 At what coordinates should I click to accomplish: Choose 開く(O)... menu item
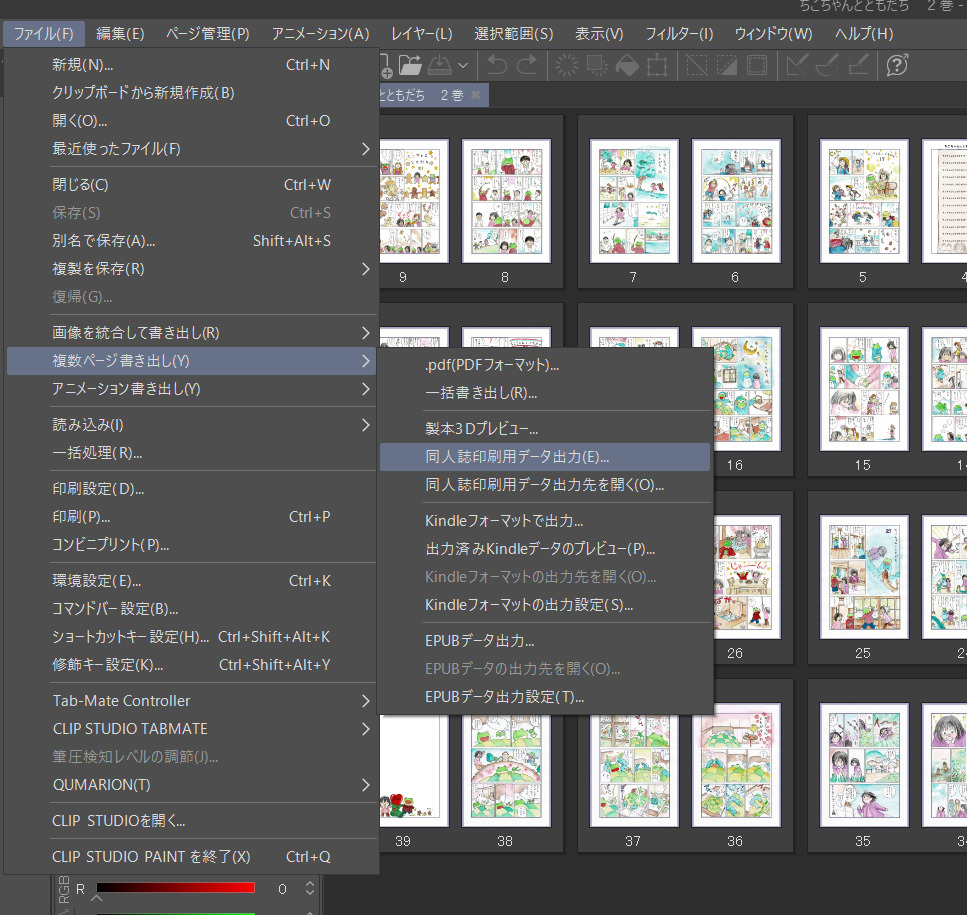pos(191,121)
